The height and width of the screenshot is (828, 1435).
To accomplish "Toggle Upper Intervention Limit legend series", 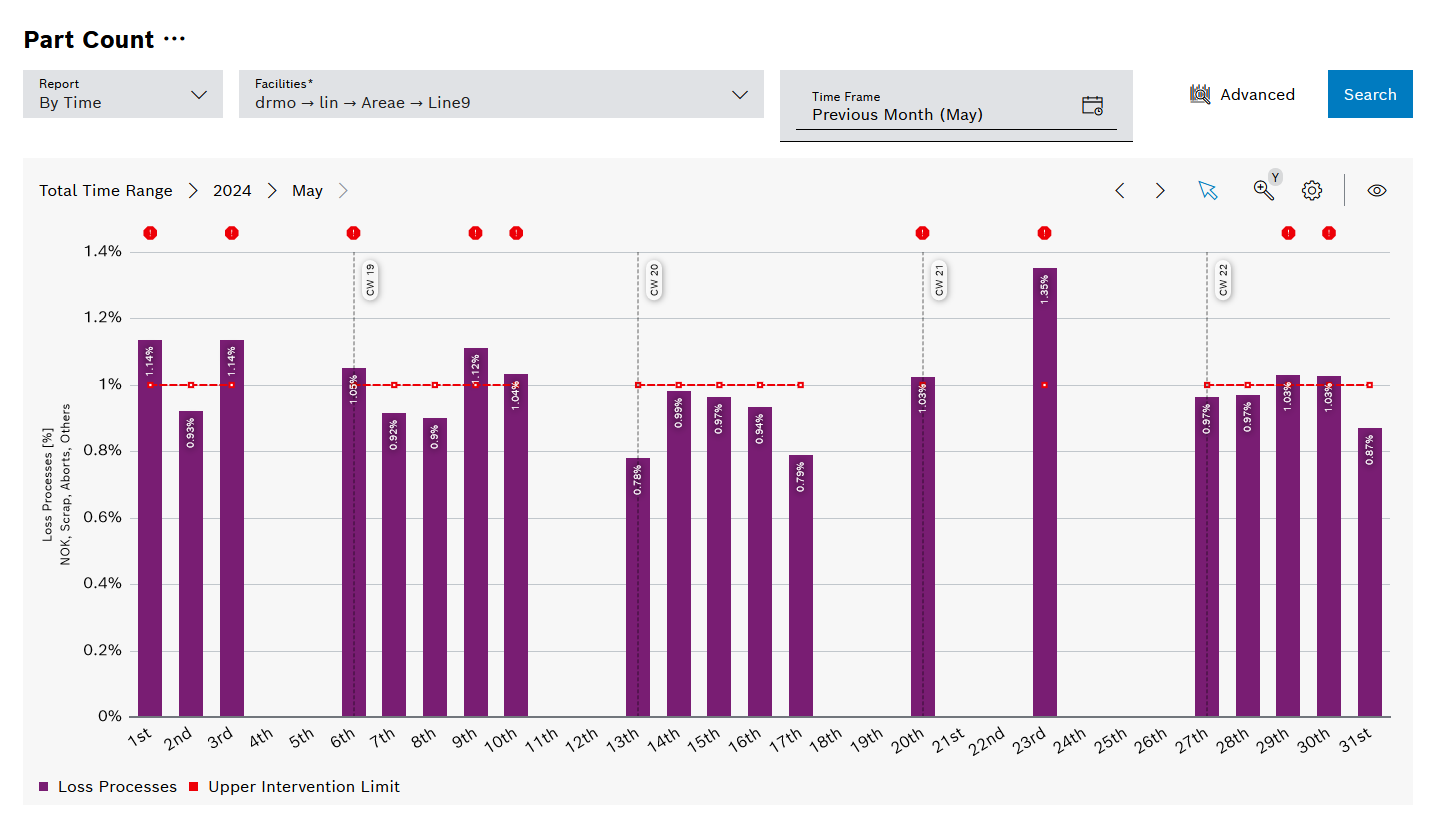I will 294,787.
